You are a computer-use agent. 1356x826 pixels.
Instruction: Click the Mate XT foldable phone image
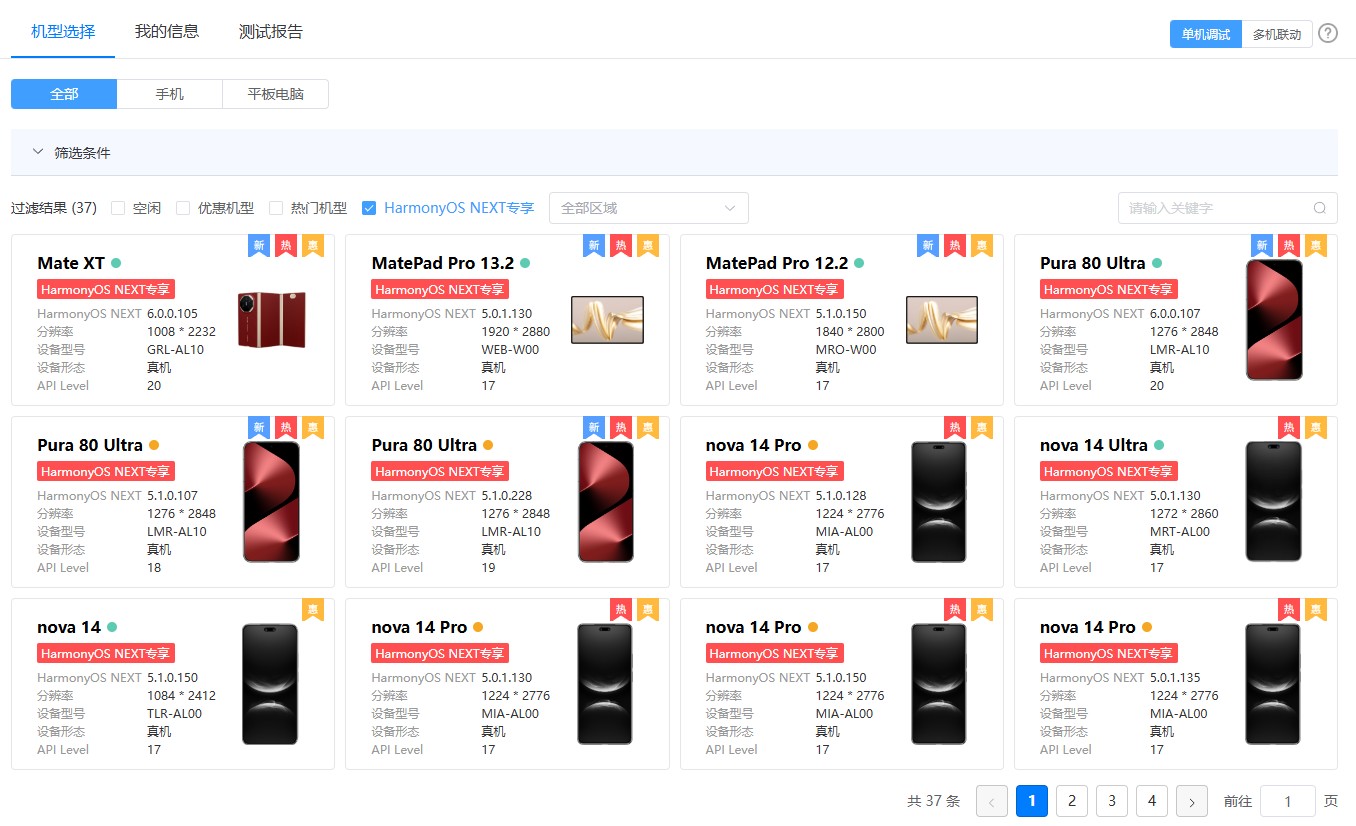pyautogui.click(x=272, y=320)
